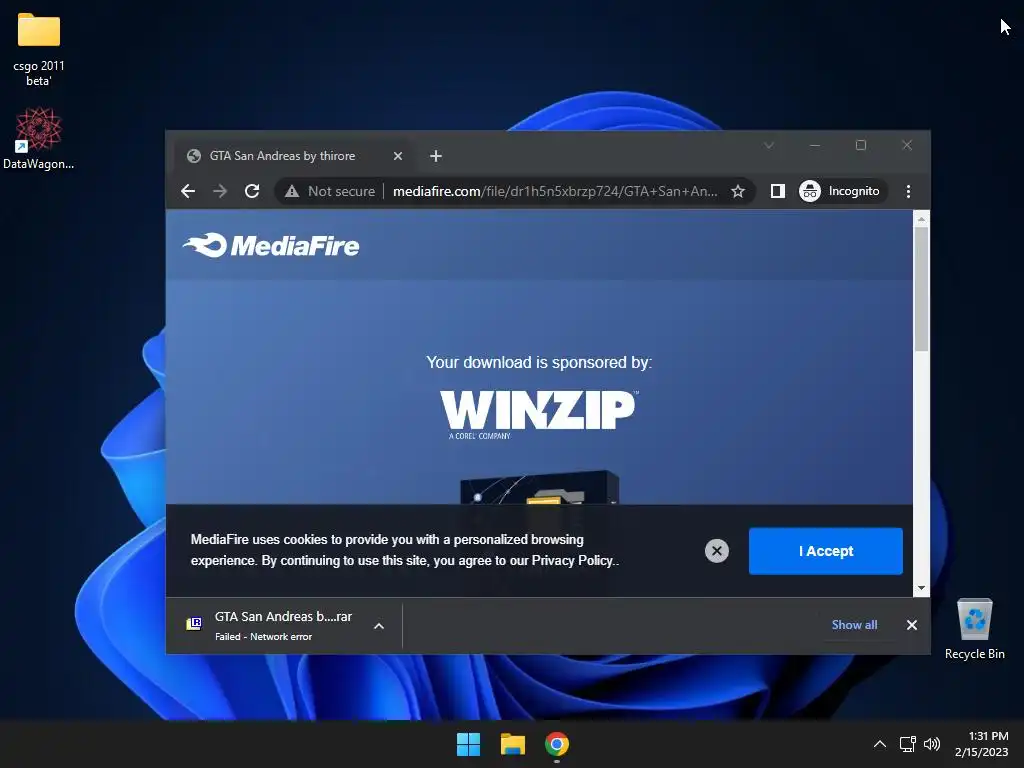
Task: Open the Chrome three-dot menu
Action: click(x=908, y=191)
